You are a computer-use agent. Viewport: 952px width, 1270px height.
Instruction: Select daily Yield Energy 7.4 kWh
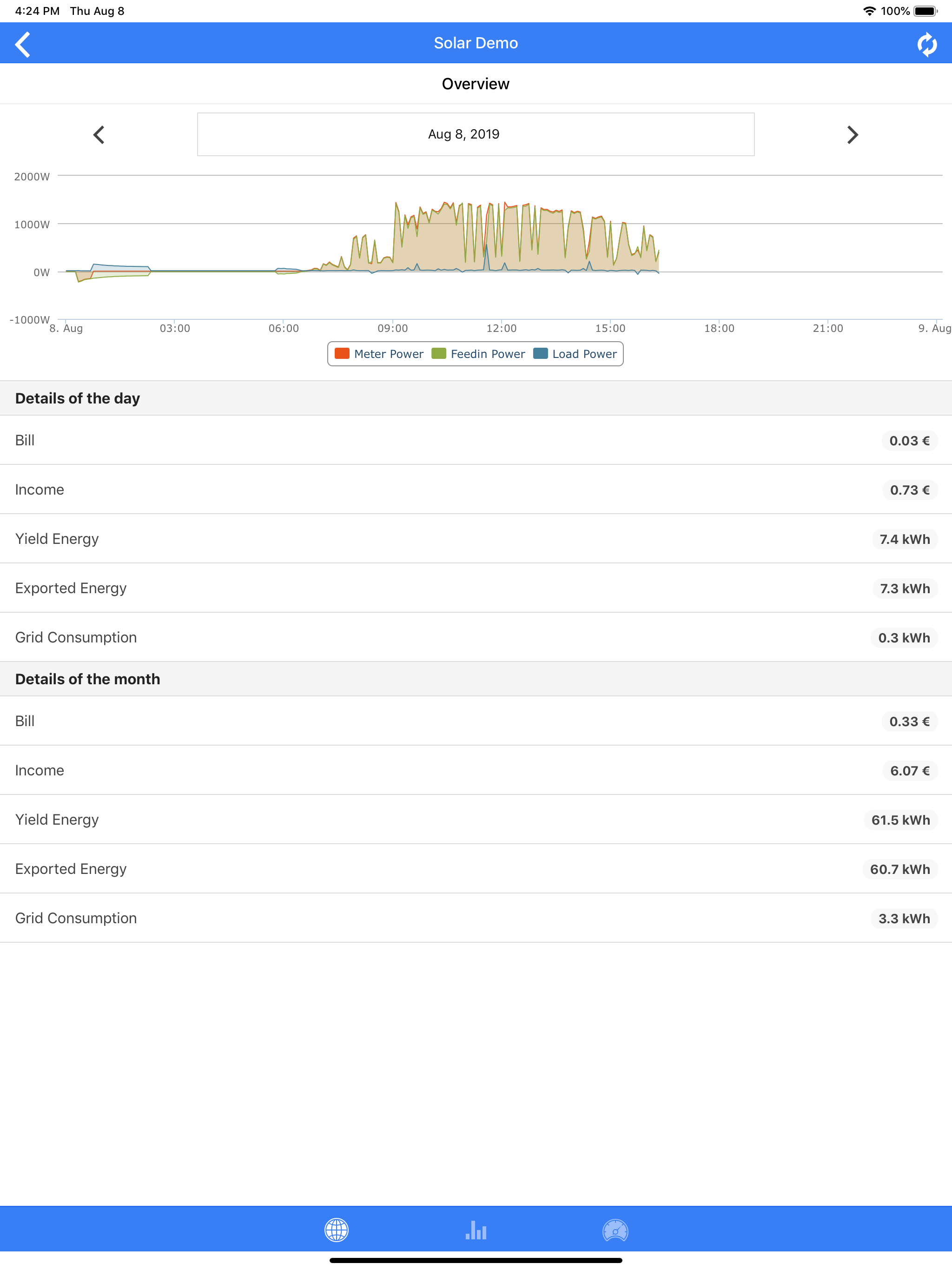pyautogui.click(x=904, y=539)
